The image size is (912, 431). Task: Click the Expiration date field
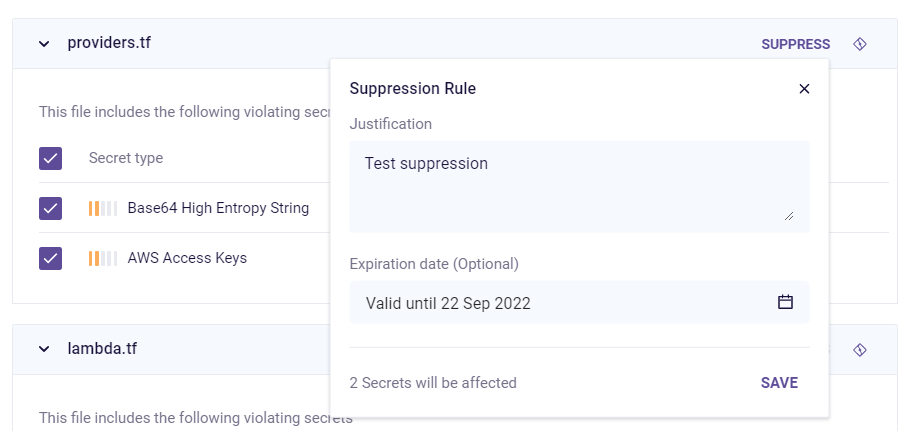click(x=560, y=303)
